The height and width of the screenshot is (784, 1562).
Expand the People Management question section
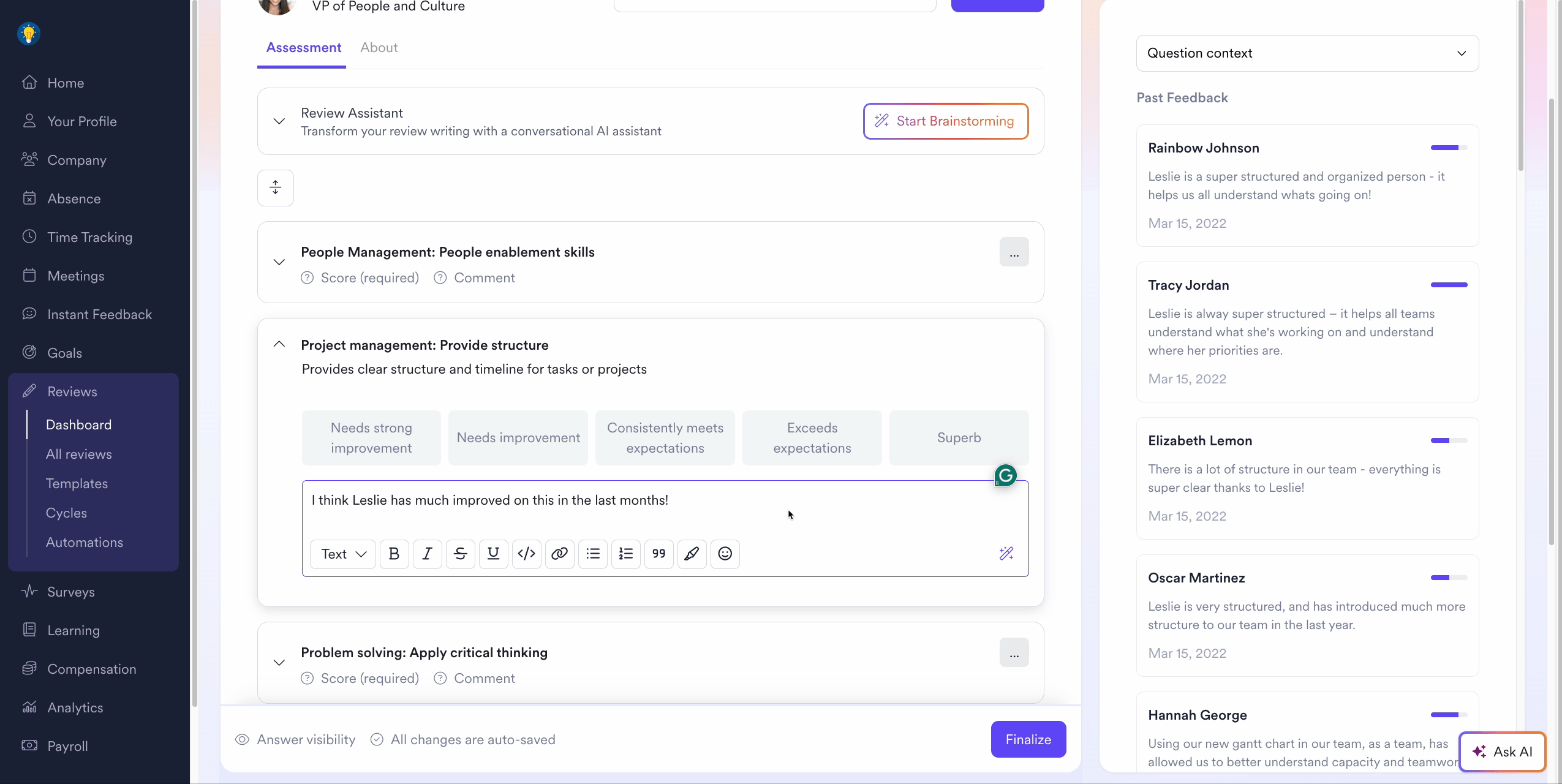tap(279, 262)
